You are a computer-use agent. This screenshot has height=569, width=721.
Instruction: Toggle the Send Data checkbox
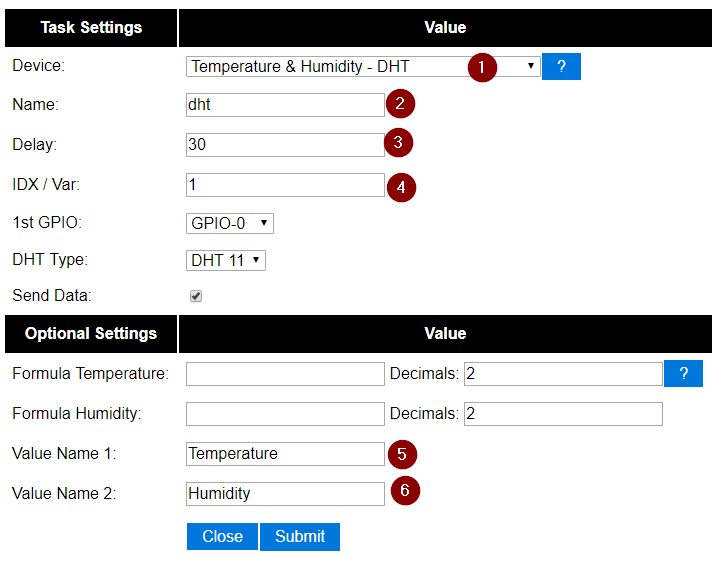[x=196, y=296]
